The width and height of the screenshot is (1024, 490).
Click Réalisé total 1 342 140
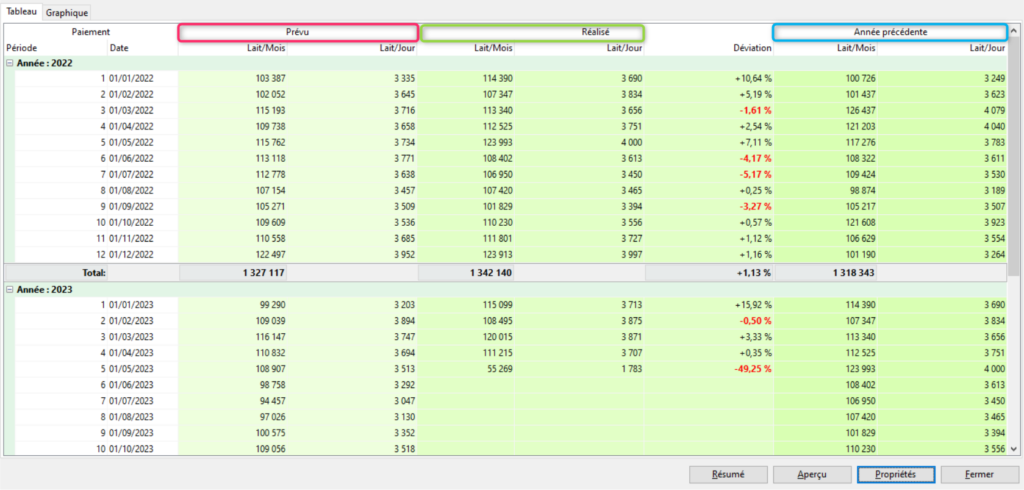coord(490,273)
